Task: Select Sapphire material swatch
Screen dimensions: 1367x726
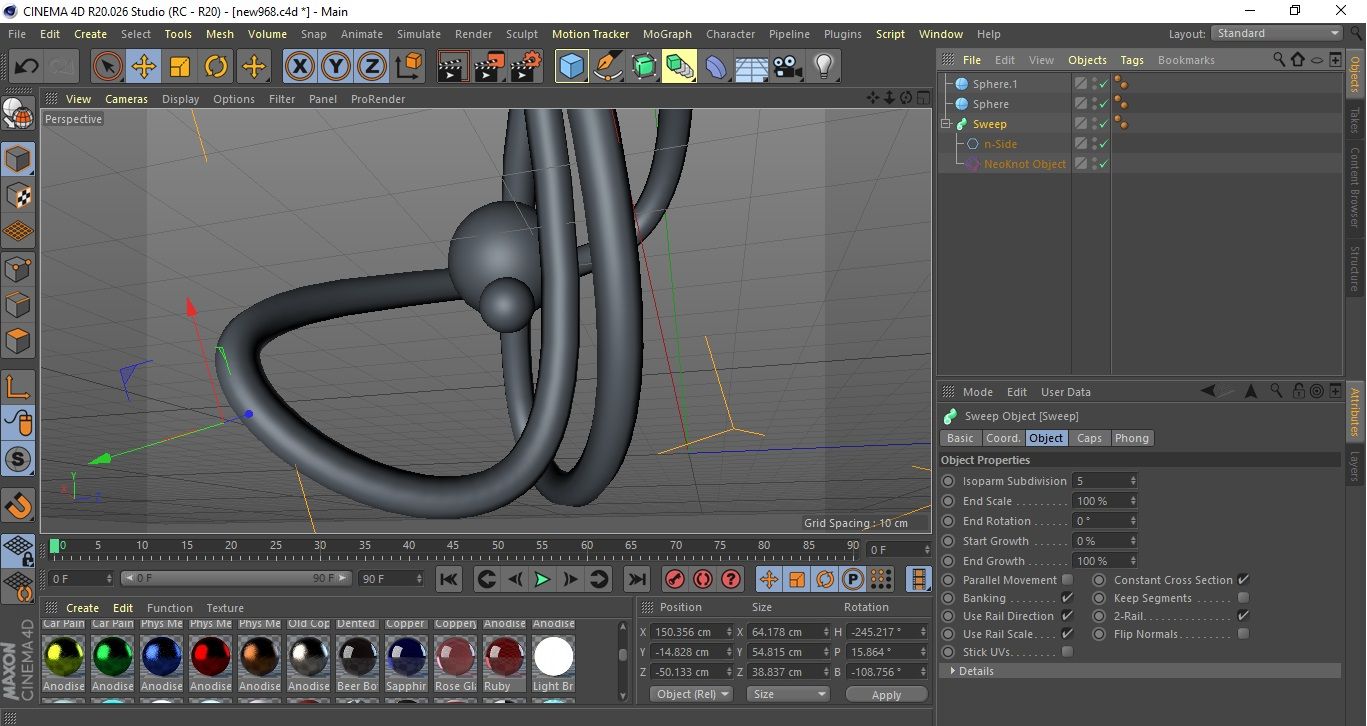Action: 406,657
